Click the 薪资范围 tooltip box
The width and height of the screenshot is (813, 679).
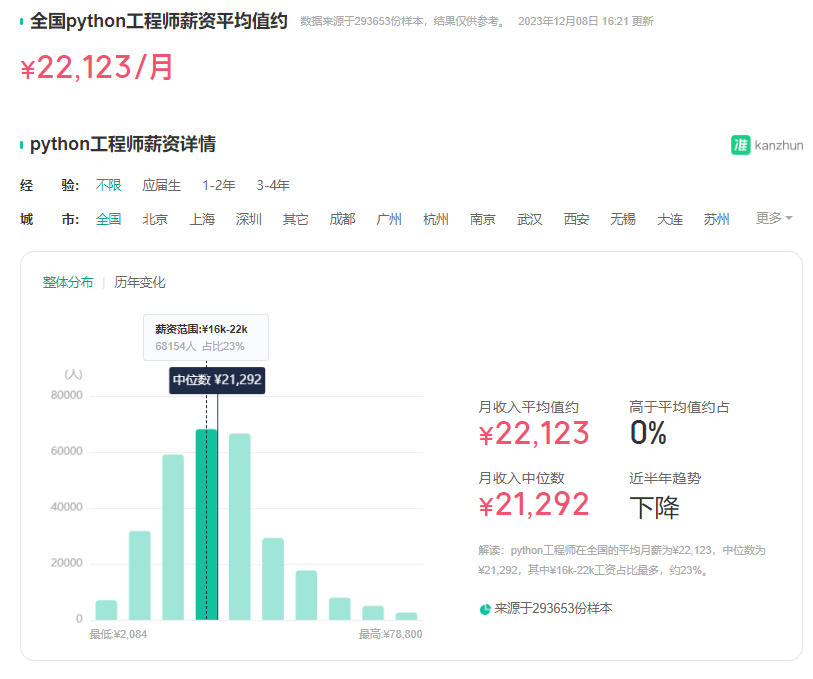(x=207, y=337)
